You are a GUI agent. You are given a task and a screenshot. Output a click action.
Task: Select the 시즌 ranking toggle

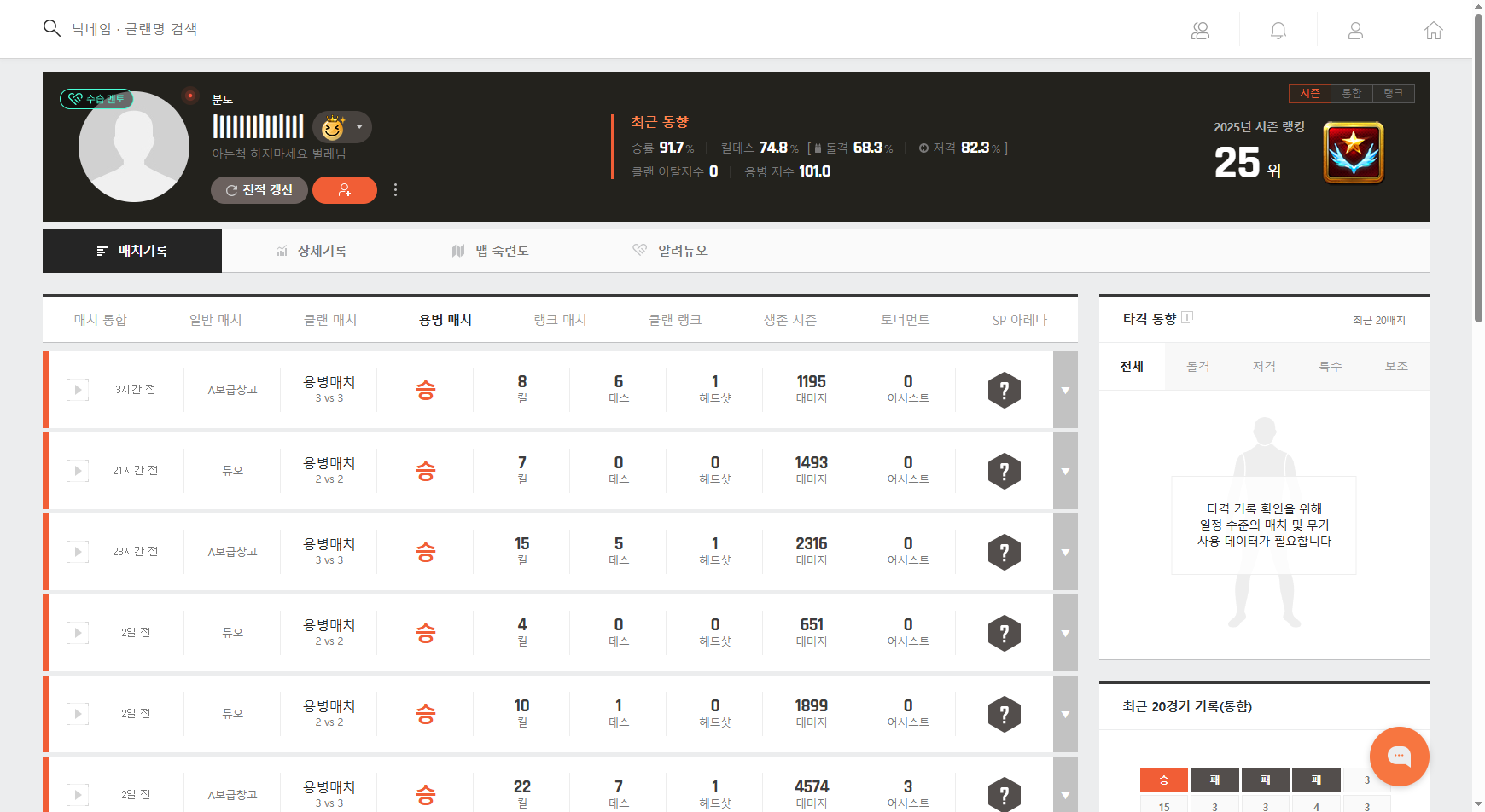coord(1310,93)
